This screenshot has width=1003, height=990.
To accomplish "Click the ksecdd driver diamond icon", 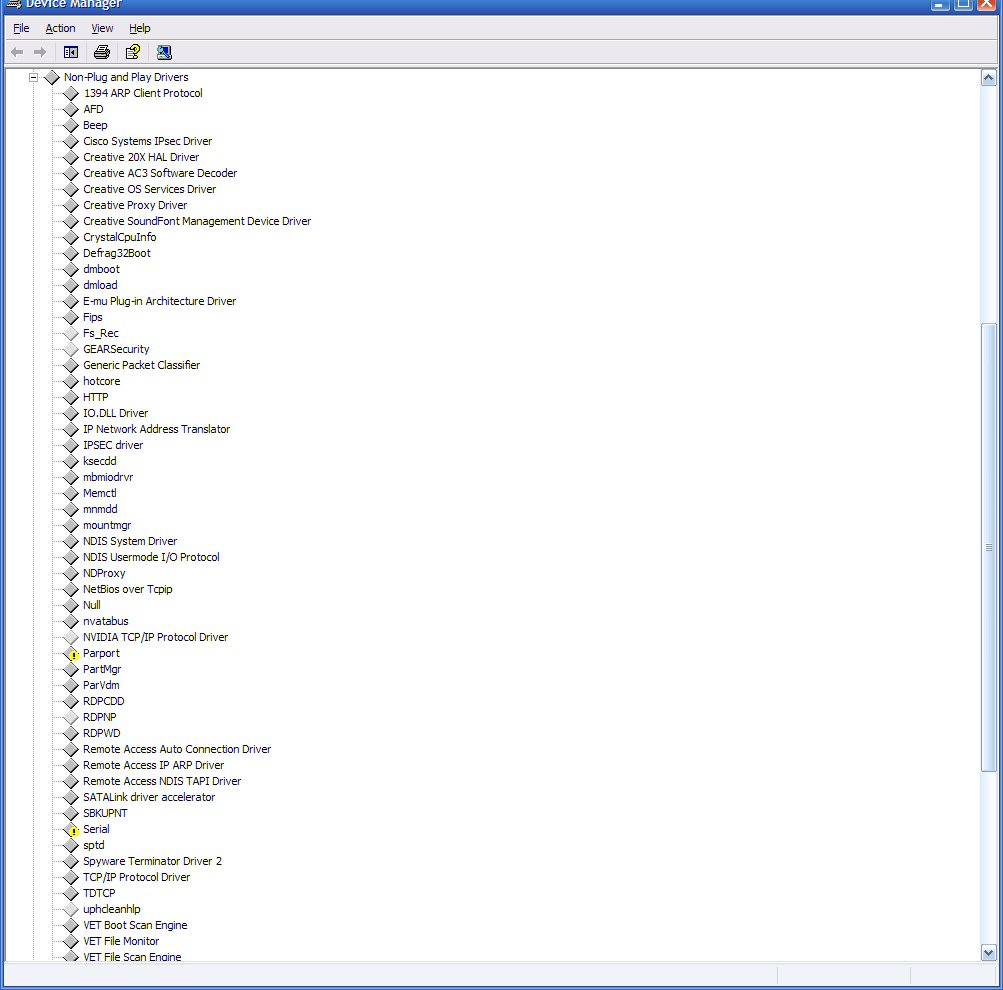I will (71, 461).
